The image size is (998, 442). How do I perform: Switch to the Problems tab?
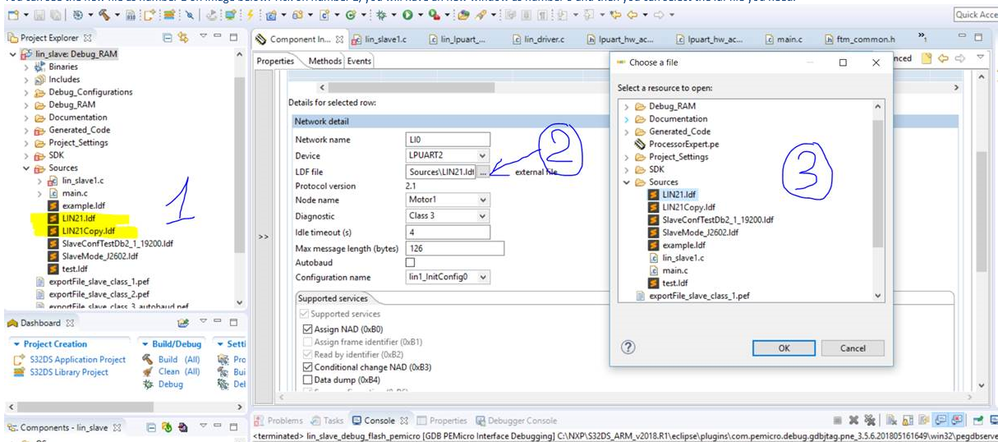279,420
